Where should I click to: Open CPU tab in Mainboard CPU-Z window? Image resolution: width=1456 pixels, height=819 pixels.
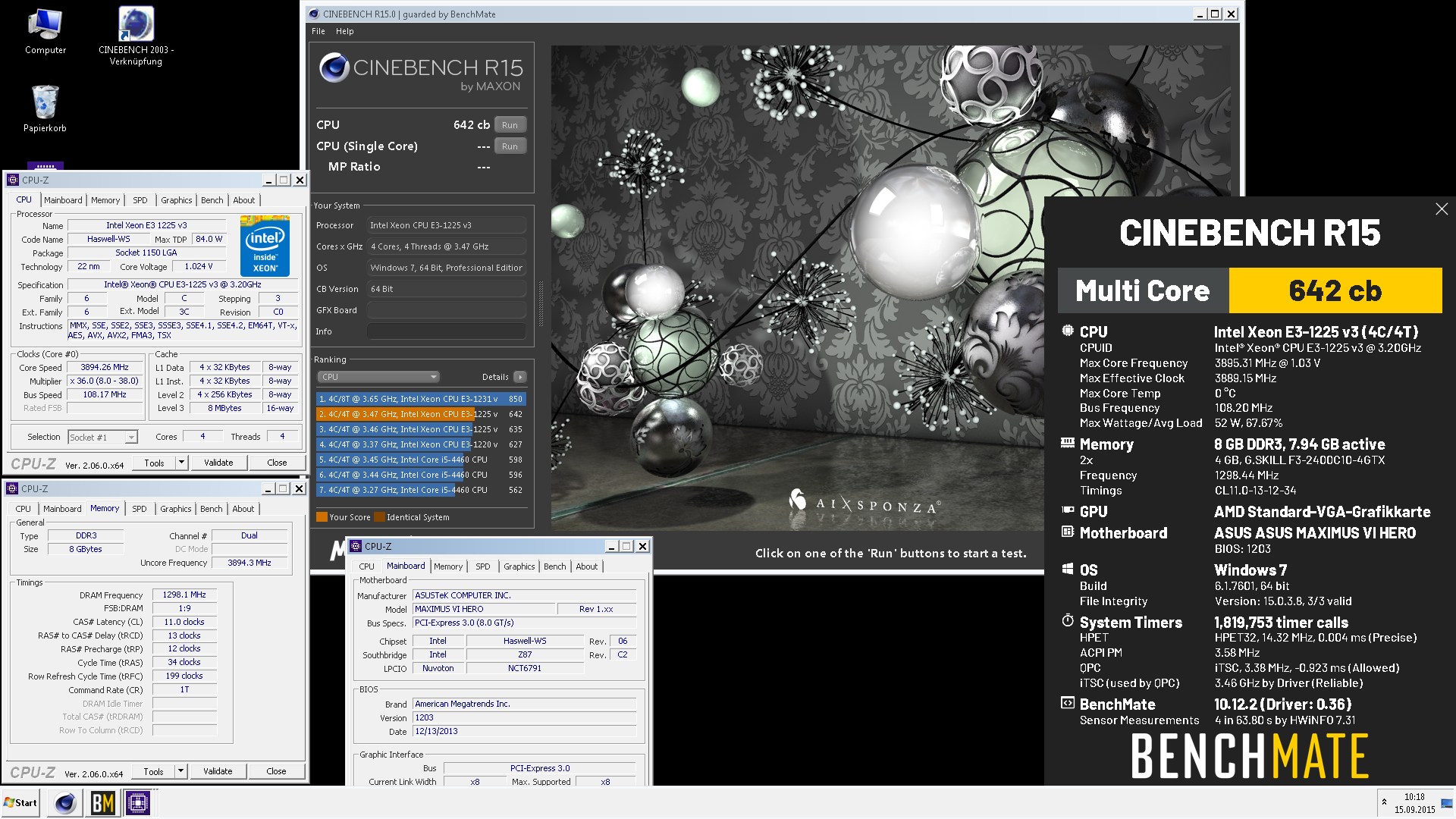tap(367, 566)
